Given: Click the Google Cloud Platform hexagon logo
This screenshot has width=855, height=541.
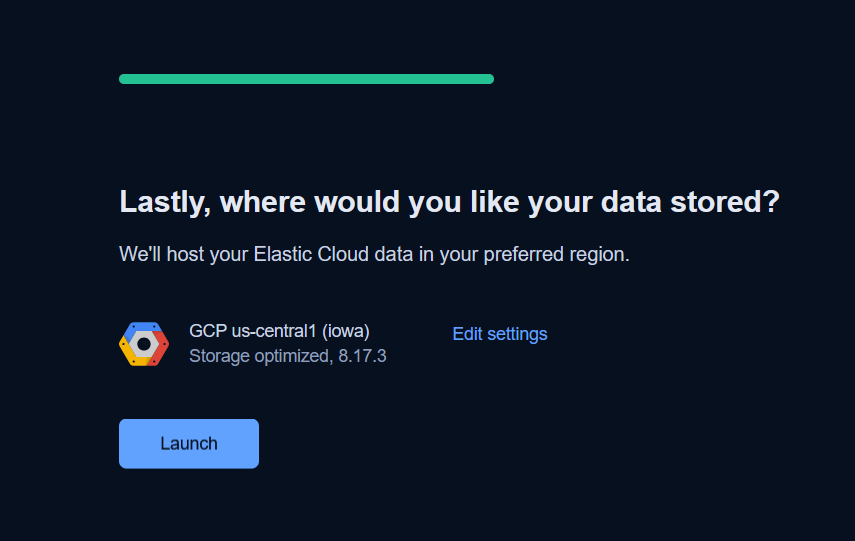Looking at the screenshot, I should pos(144,344).
